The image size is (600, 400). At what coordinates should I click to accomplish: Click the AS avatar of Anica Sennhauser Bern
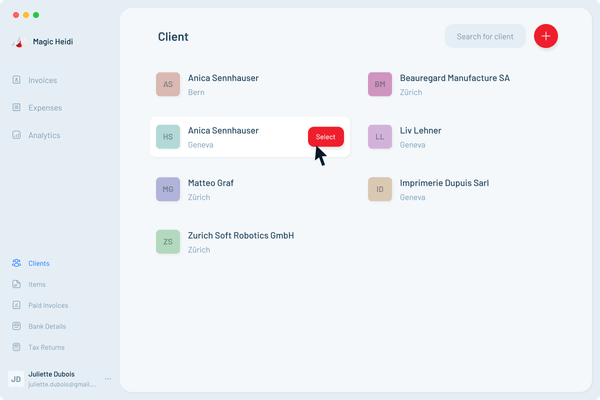[x=168, y=84]
